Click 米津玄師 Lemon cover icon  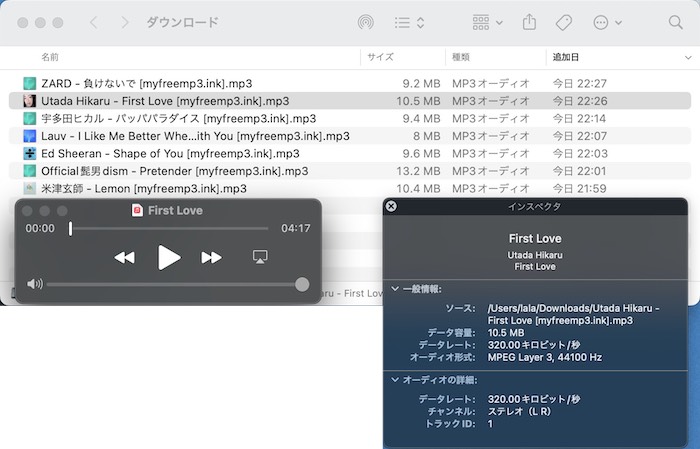(x=29, y=188)
